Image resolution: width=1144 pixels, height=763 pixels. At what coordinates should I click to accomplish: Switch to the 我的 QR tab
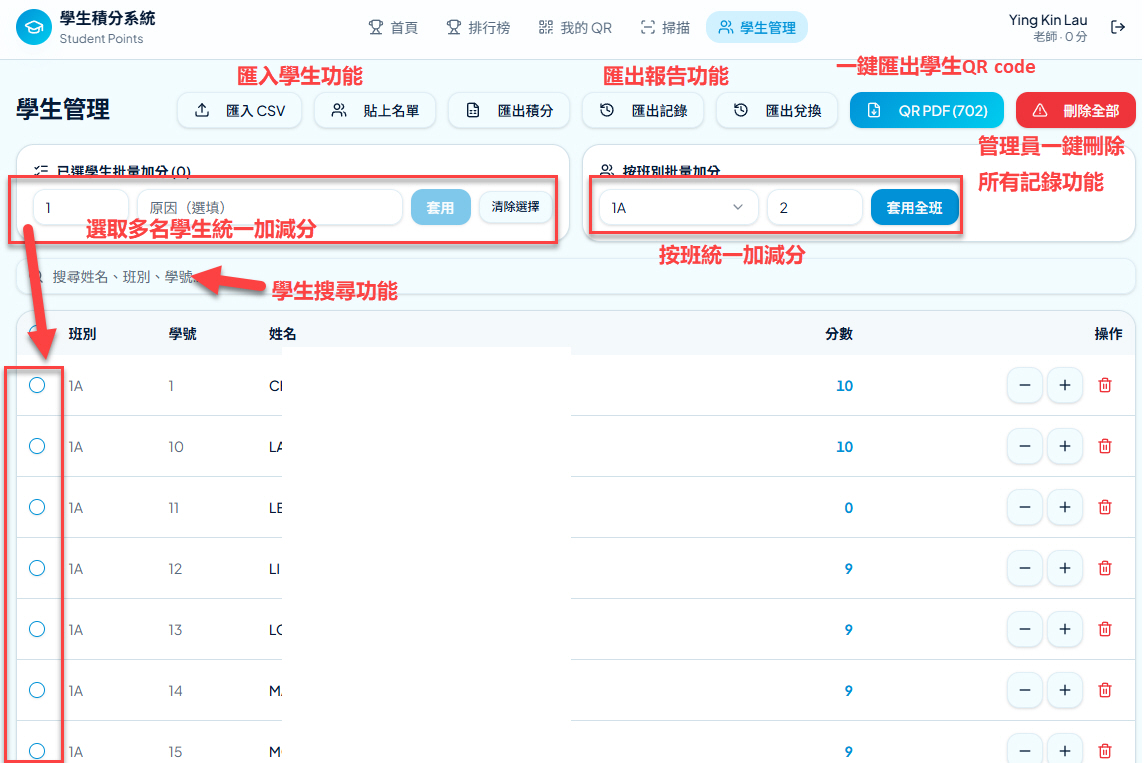click(x=576, y=28)
